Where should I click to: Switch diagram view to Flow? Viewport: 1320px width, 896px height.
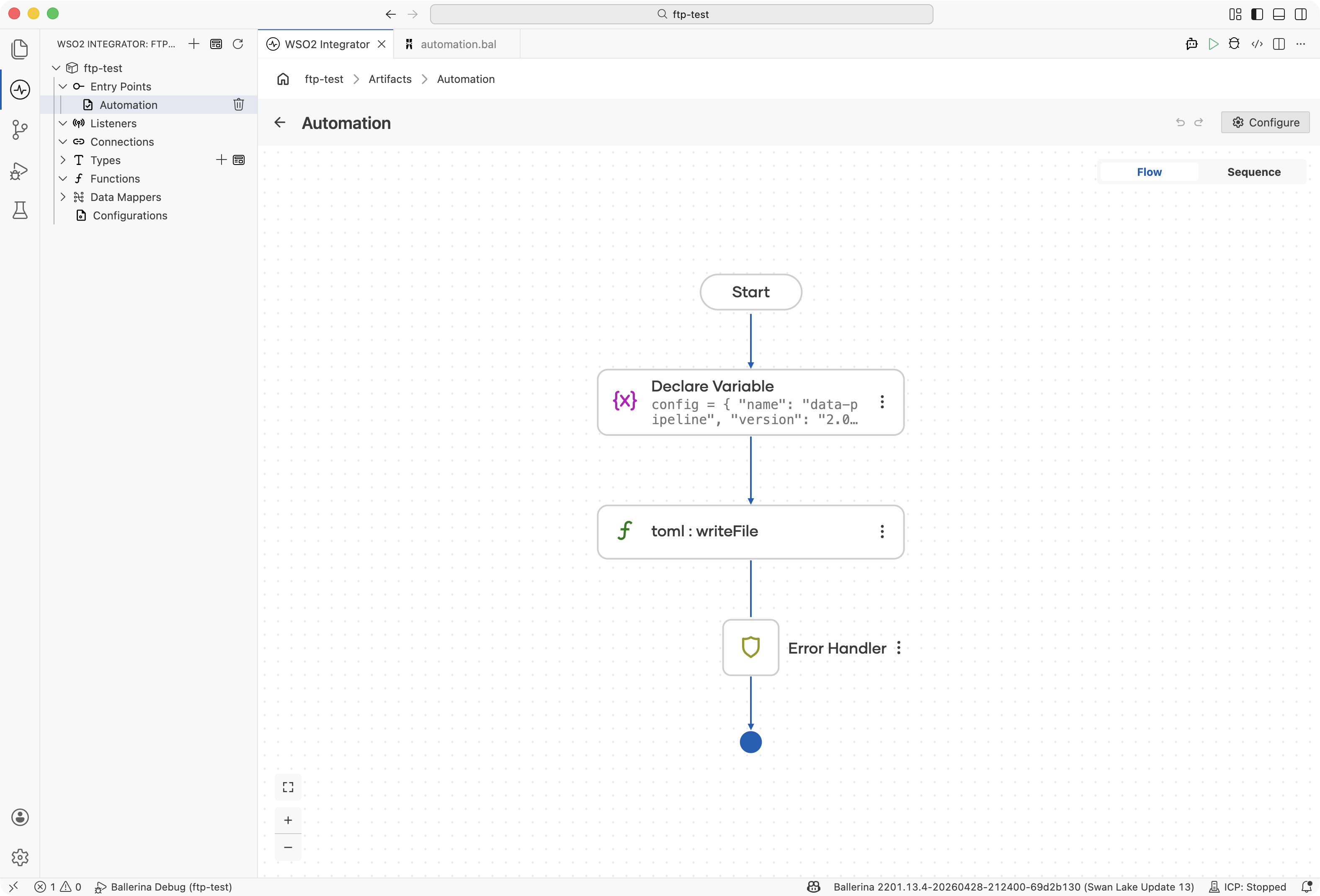tap(1149, 172)
